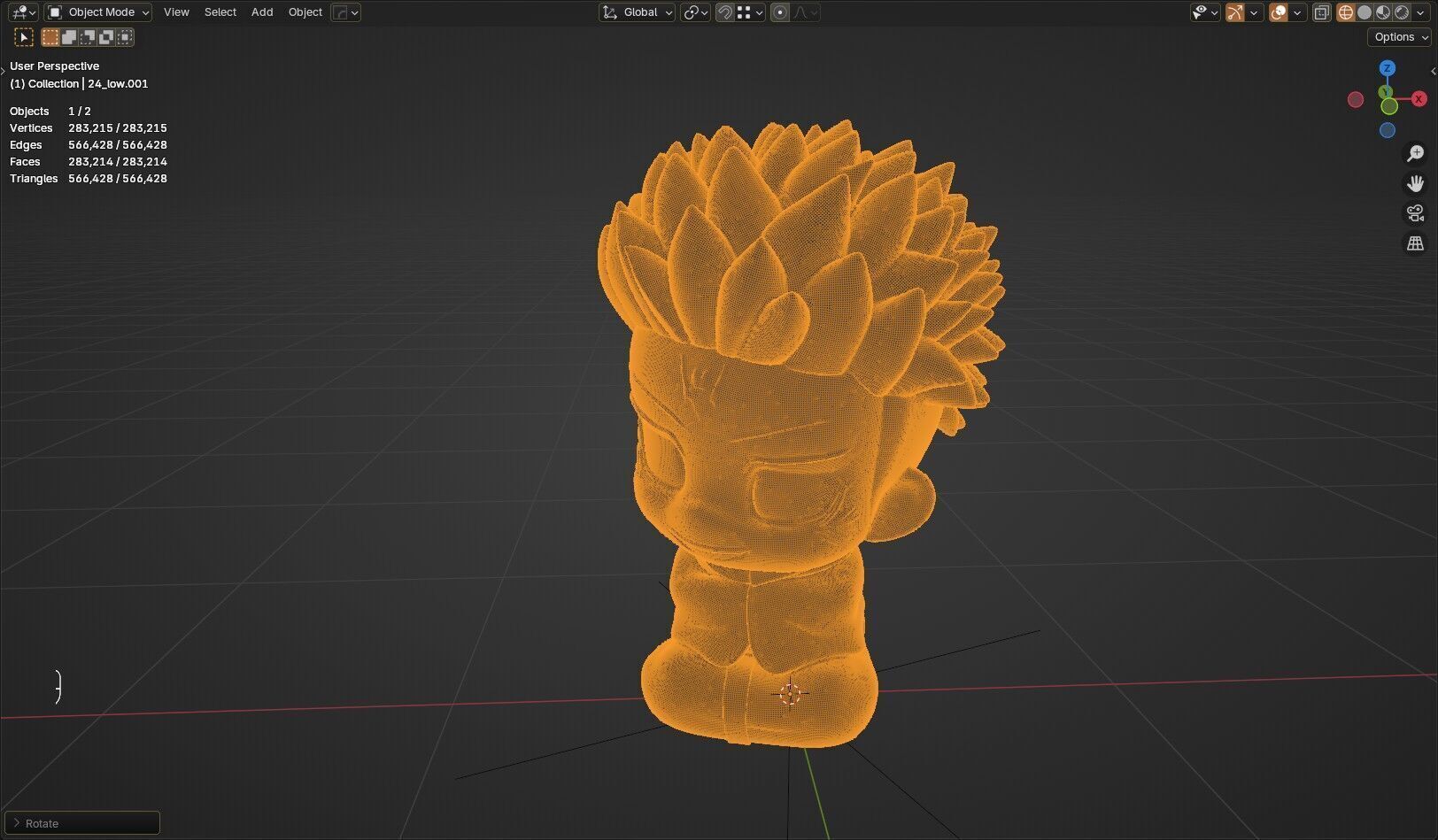This screenshot has width=1438, height=840.
Task: Open the drag behavior dropdown beside Object menu
Action: 345,12
